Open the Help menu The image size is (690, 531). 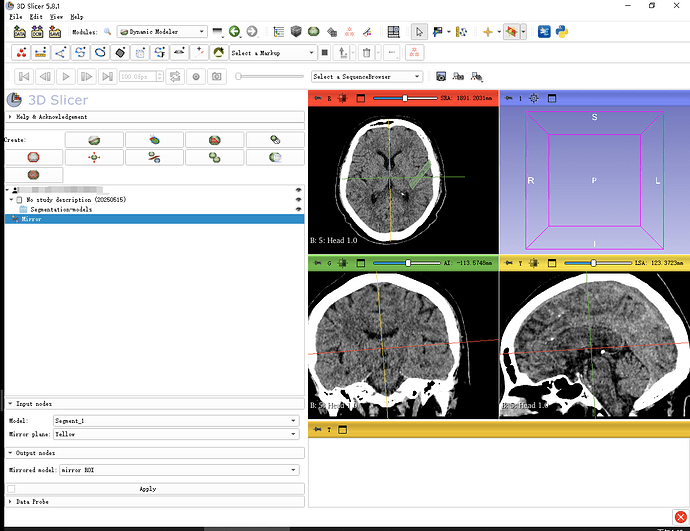point(77,17)
